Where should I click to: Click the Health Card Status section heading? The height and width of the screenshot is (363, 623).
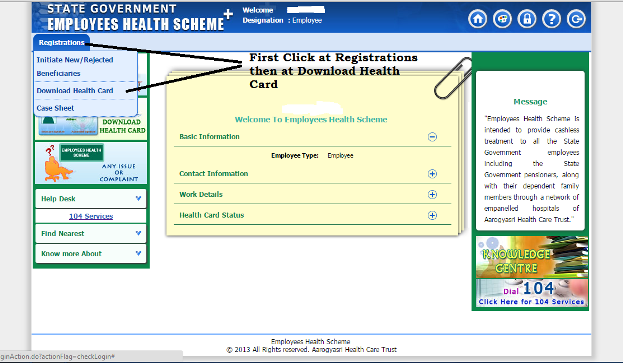point(212,215)
